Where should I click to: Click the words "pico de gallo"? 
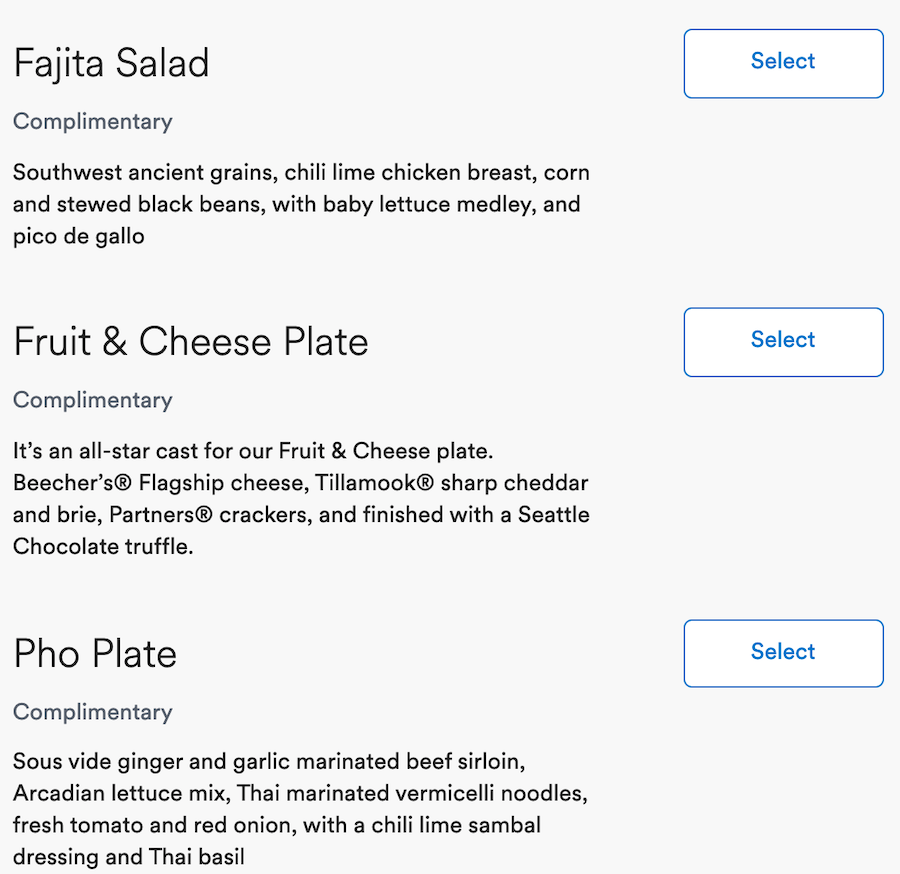79,237
